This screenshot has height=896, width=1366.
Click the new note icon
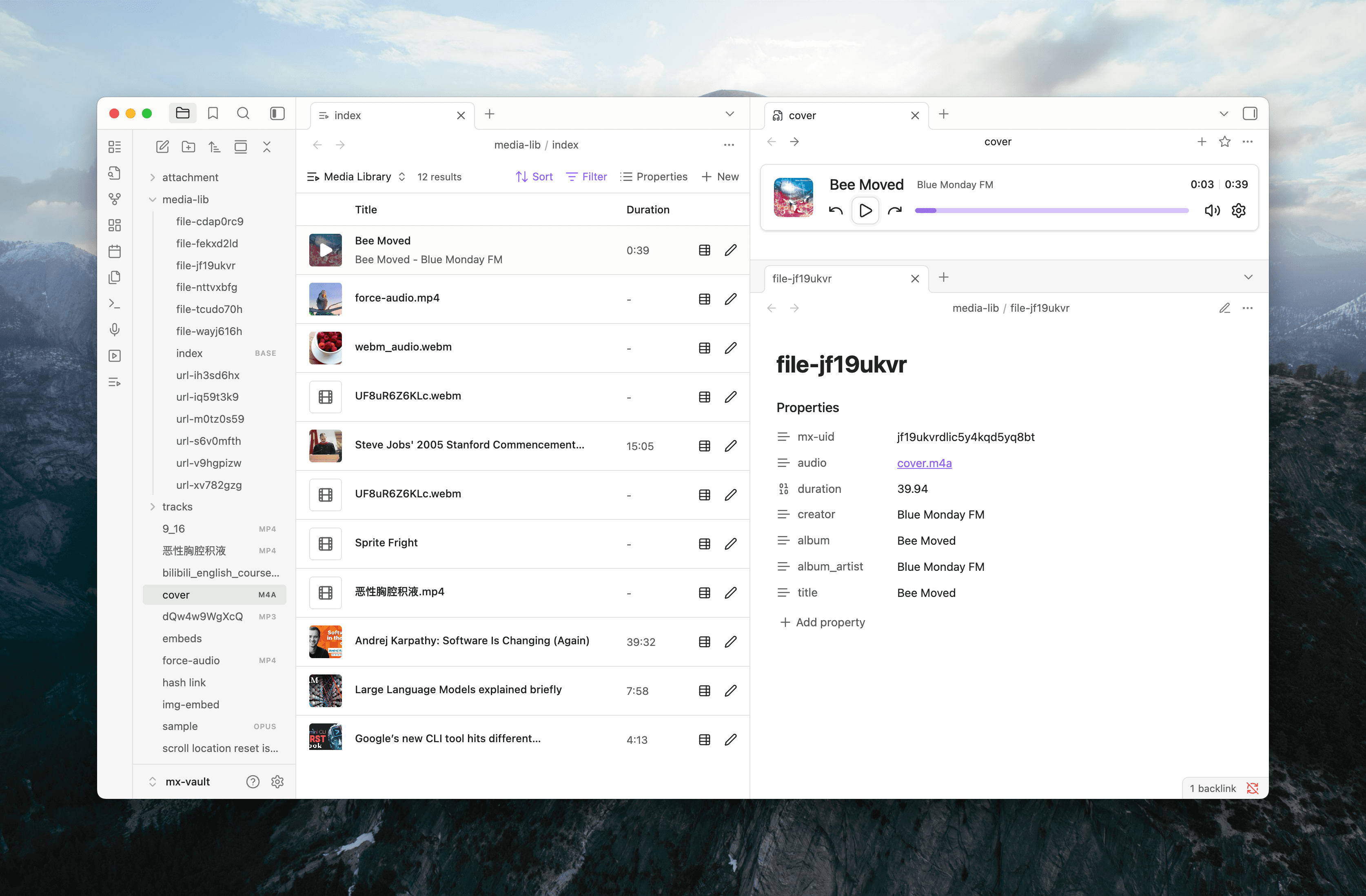pos(162,147)
